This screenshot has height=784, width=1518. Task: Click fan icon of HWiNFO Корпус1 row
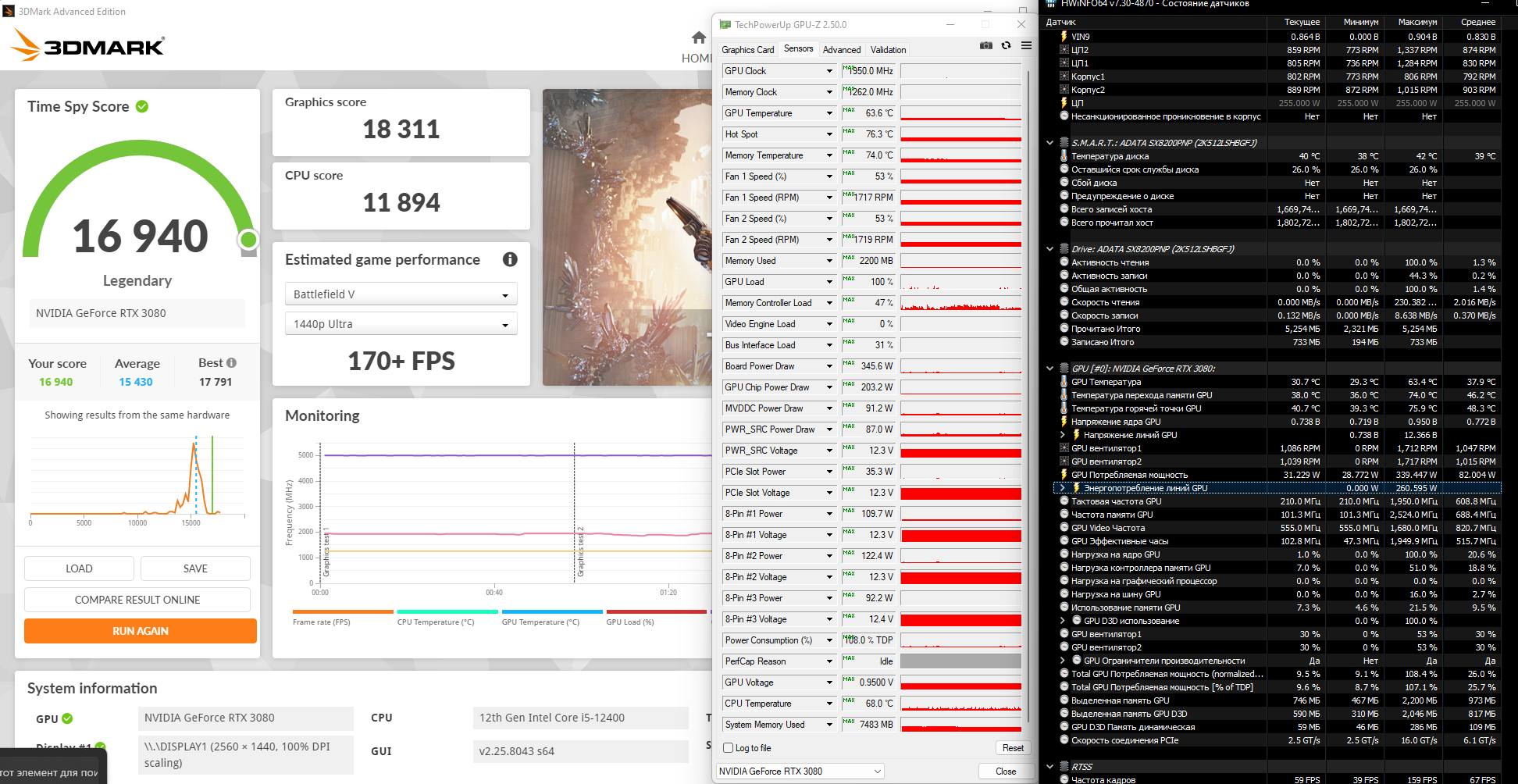pyautogui.click(x=1064, y=76)
